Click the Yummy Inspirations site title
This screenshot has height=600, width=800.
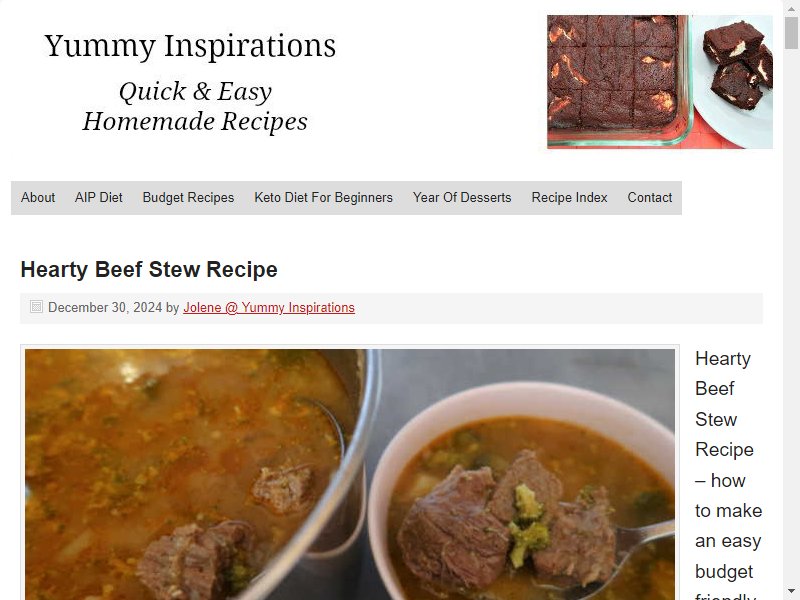(x=190, y=46)
